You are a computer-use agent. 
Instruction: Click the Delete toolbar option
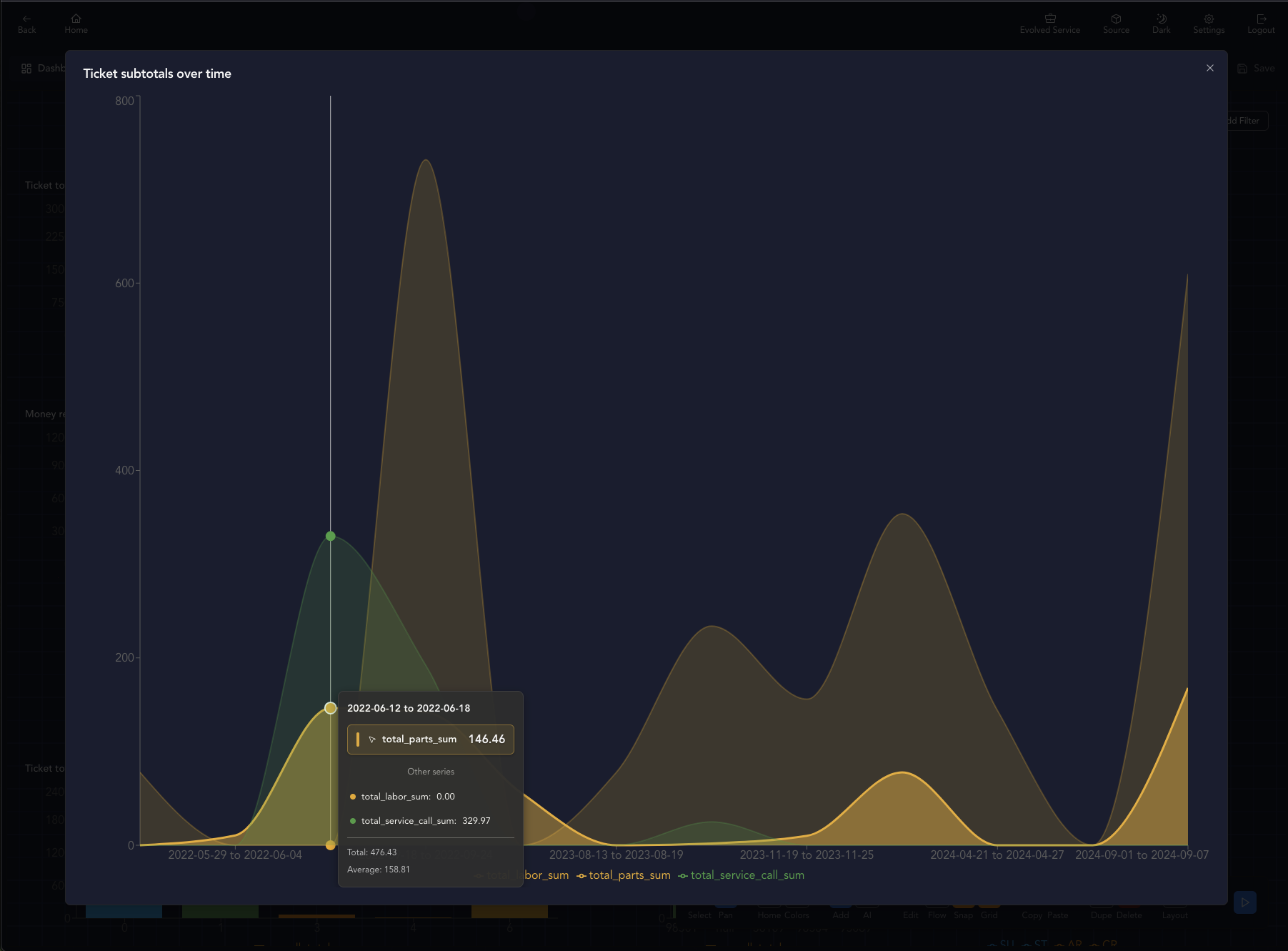[1129, 915]
